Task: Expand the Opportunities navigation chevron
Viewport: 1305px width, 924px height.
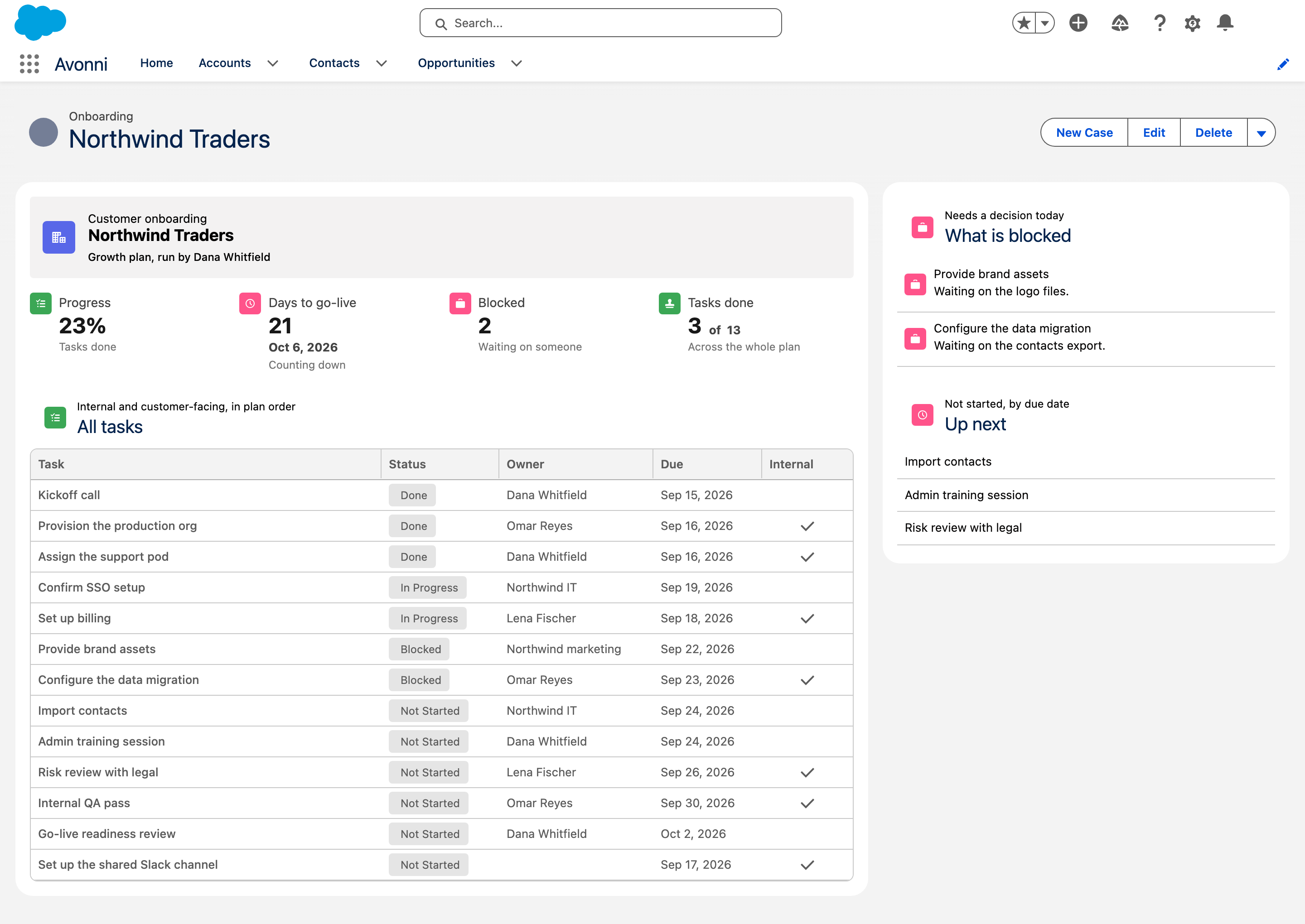Action: (x=516, y=63)
